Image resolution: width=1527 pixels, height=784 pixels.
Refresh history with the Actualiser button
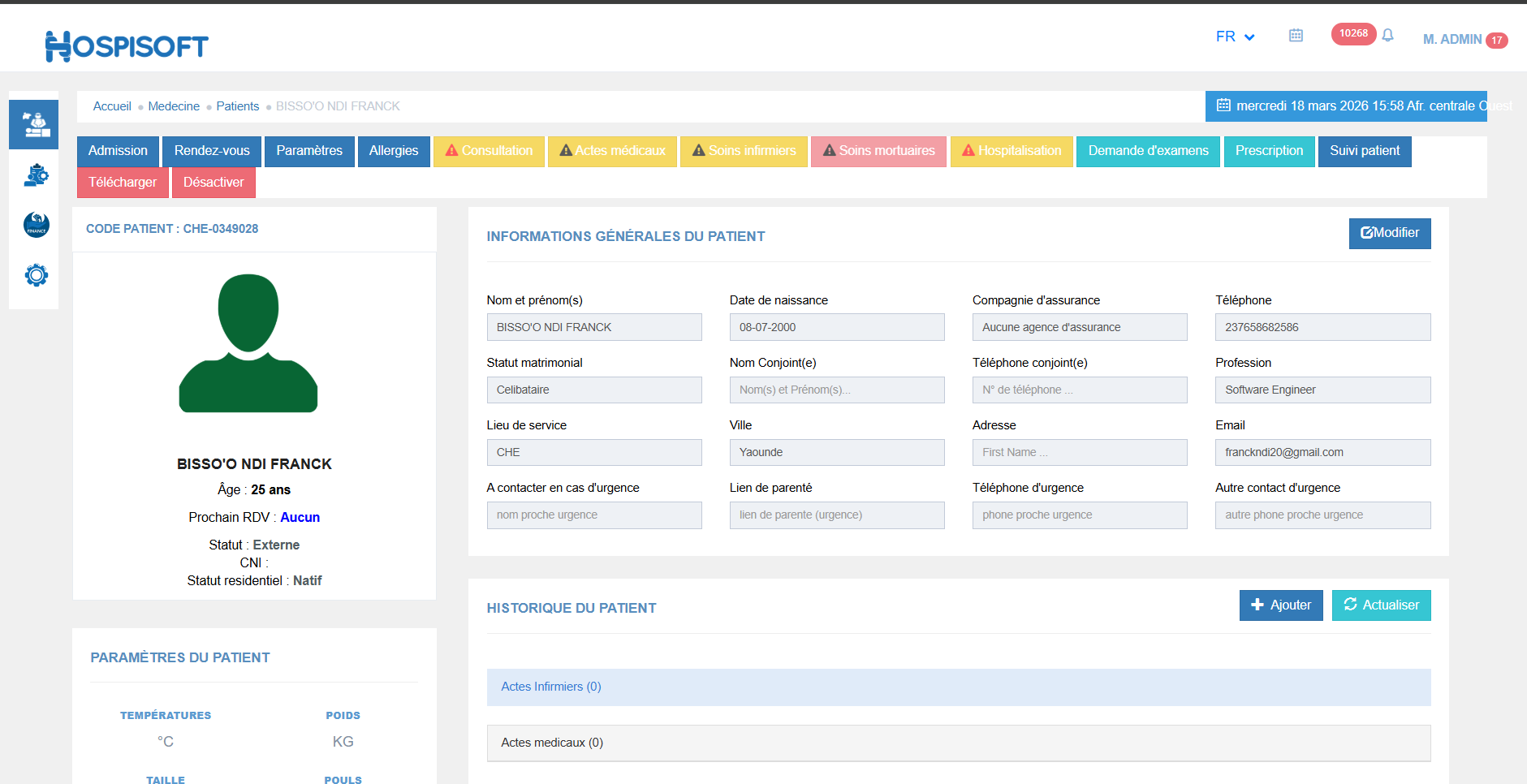point(1381,605)
